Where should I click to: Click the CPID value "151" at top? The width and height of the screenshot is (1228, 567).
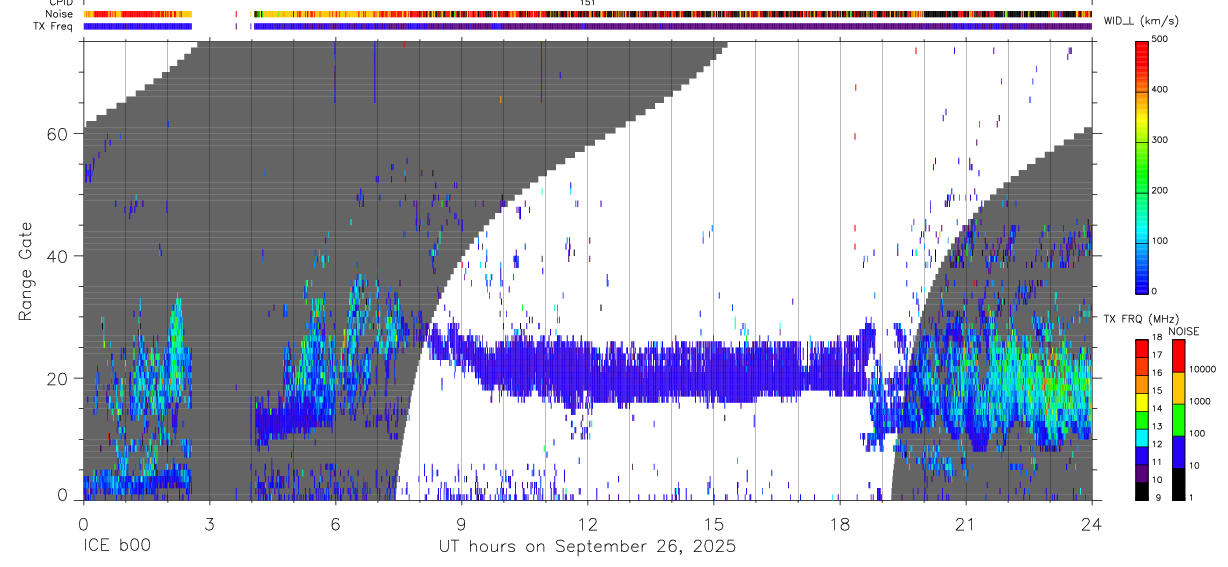(x=588, y=4)
